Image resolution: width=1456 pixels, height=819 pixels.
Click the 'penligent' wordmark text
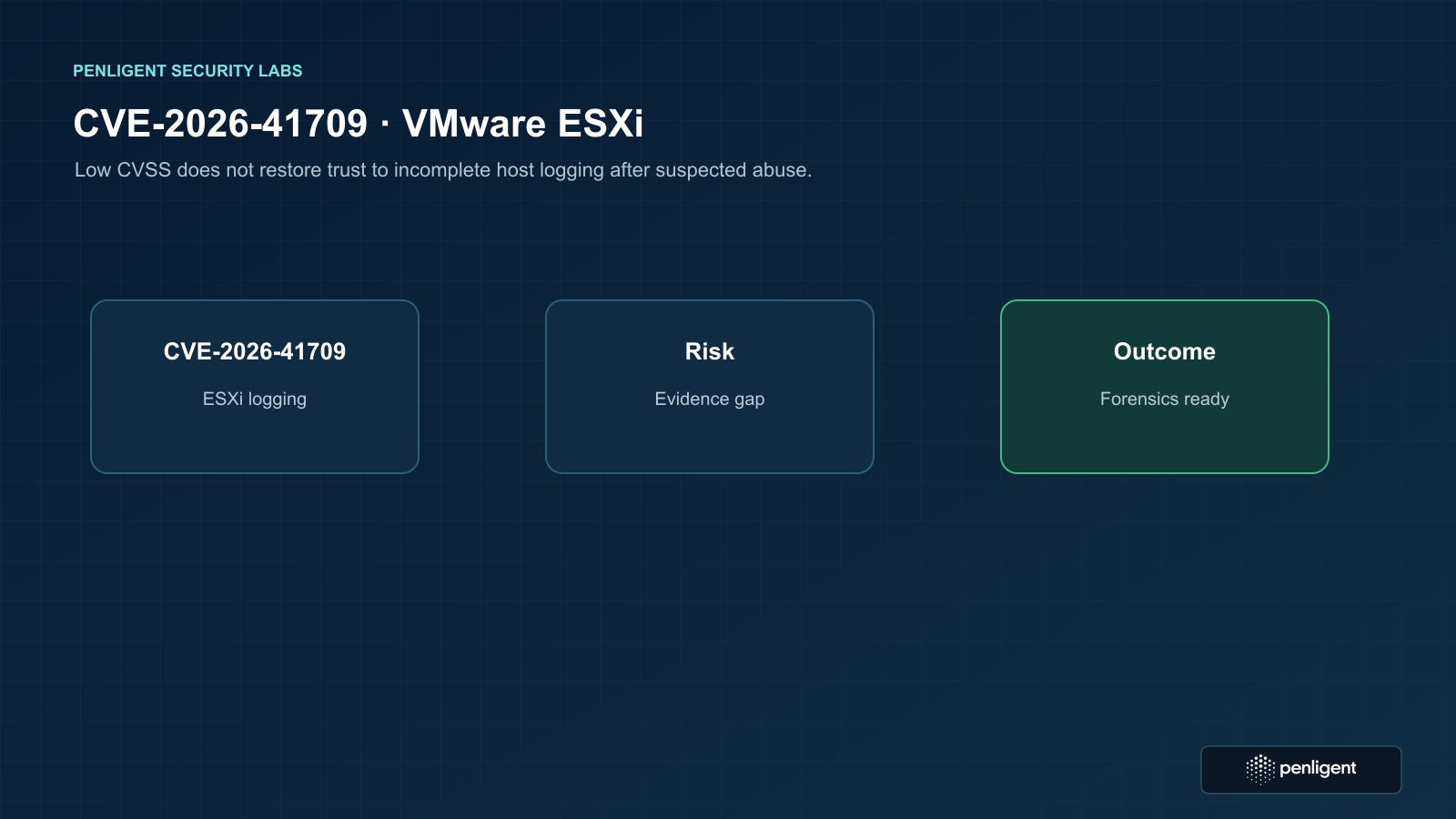point(1318,768)
